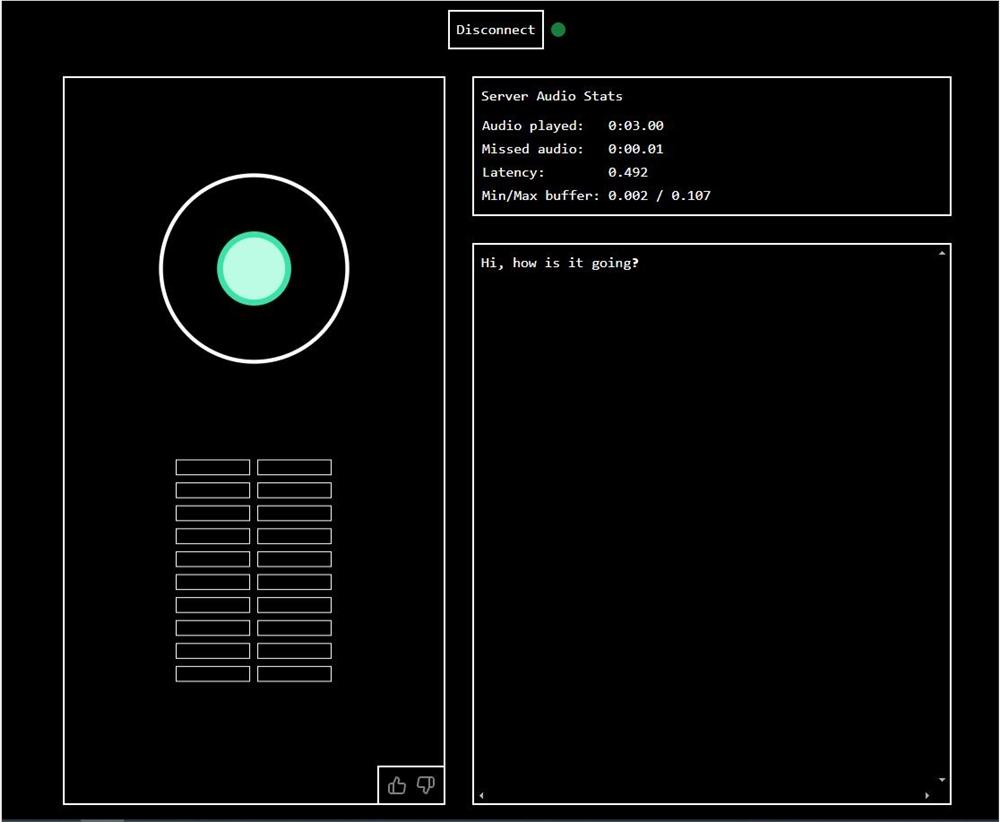
Task: Select the bottom bar in right meter column
Action: pos(294,674)
